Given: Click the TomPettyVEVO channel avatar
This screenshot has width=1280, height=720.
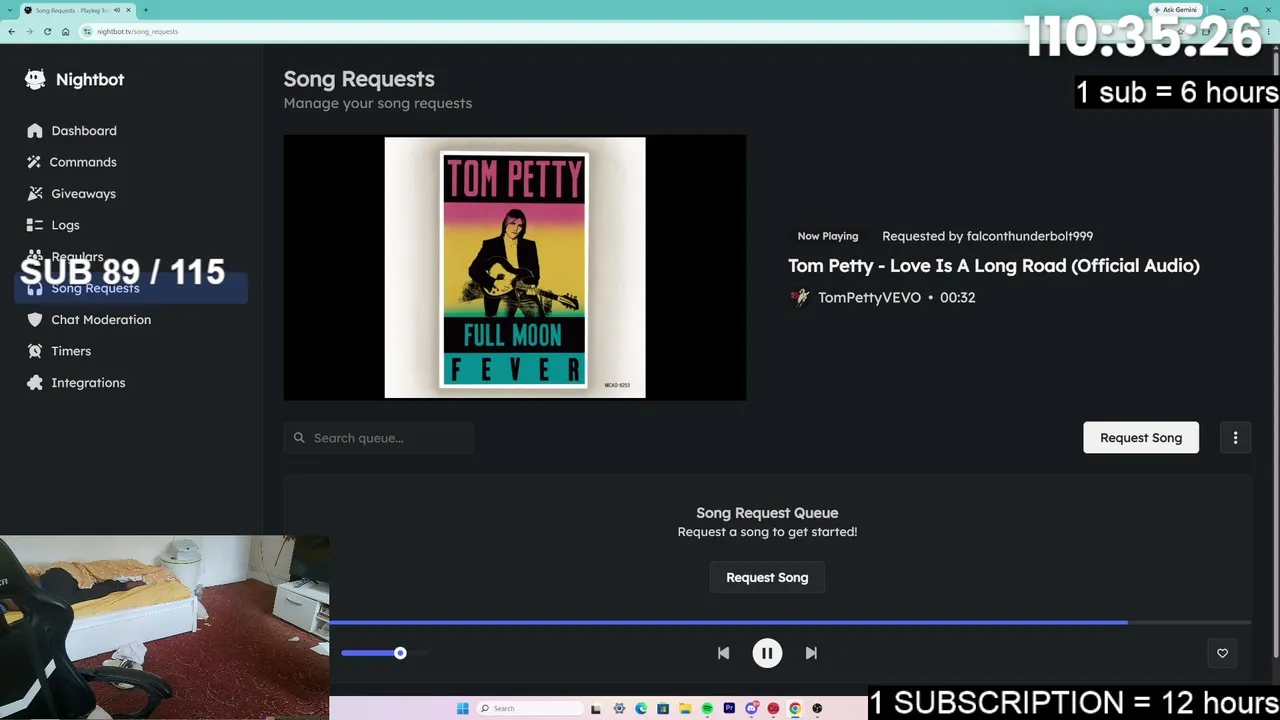Looking at the screenshot, I should point(799,297).
